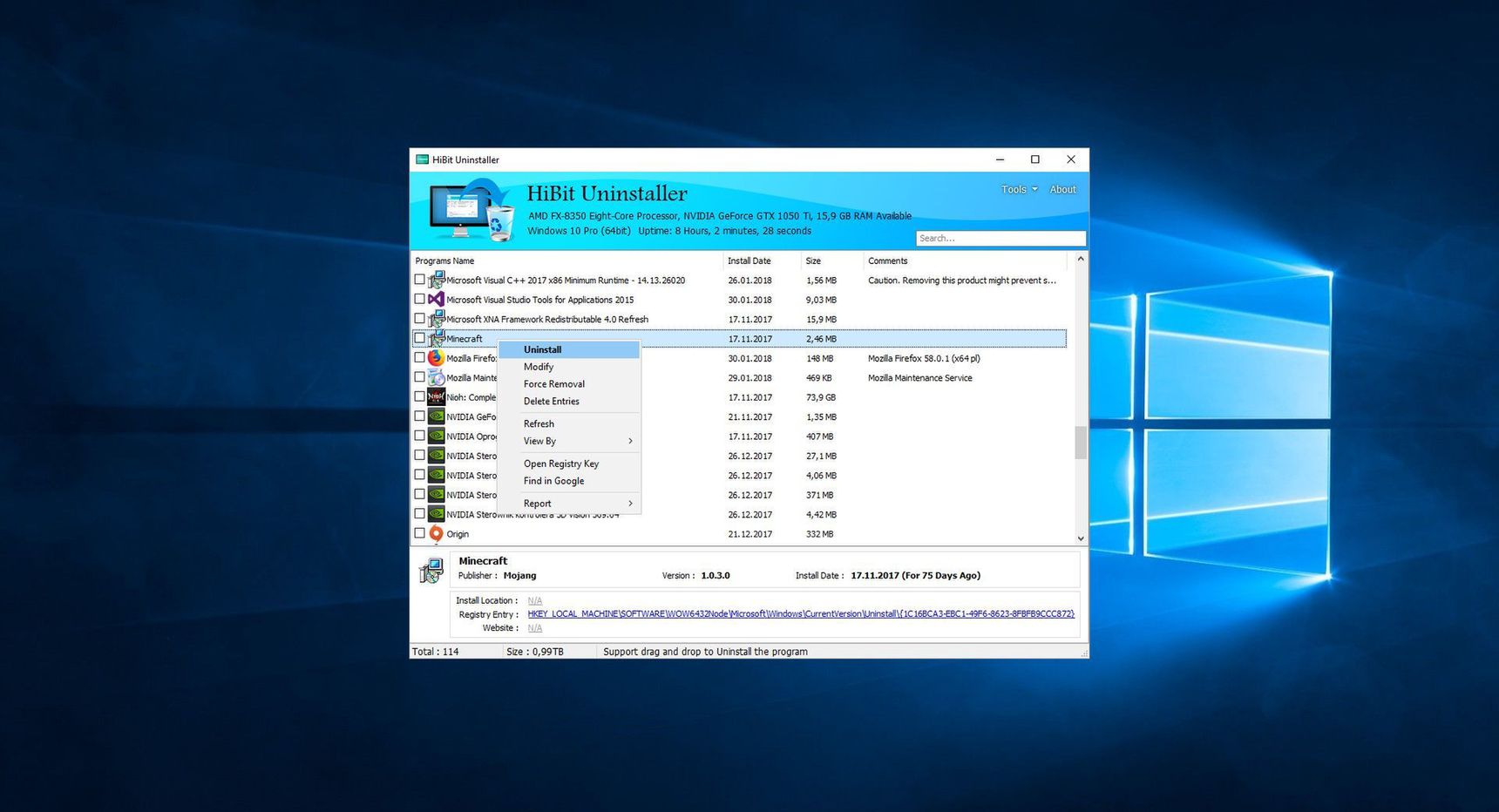Click the NVIDIA icon in the 4,06 MB row
The height and width of the screenshot is (812, 1499).
click(436, 475)
